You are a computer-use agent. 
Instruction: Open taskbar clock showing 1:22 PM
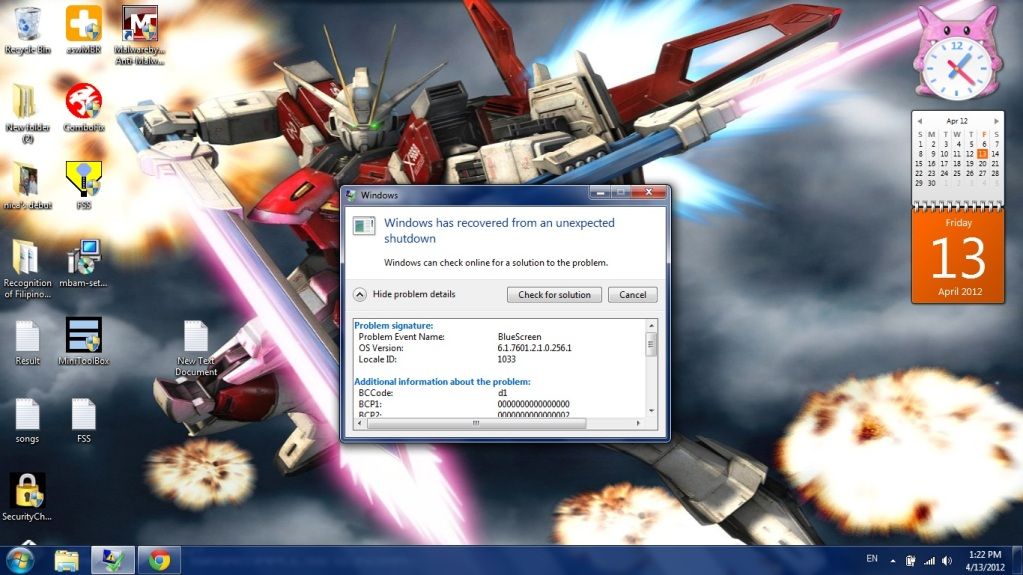pos(985,561)
